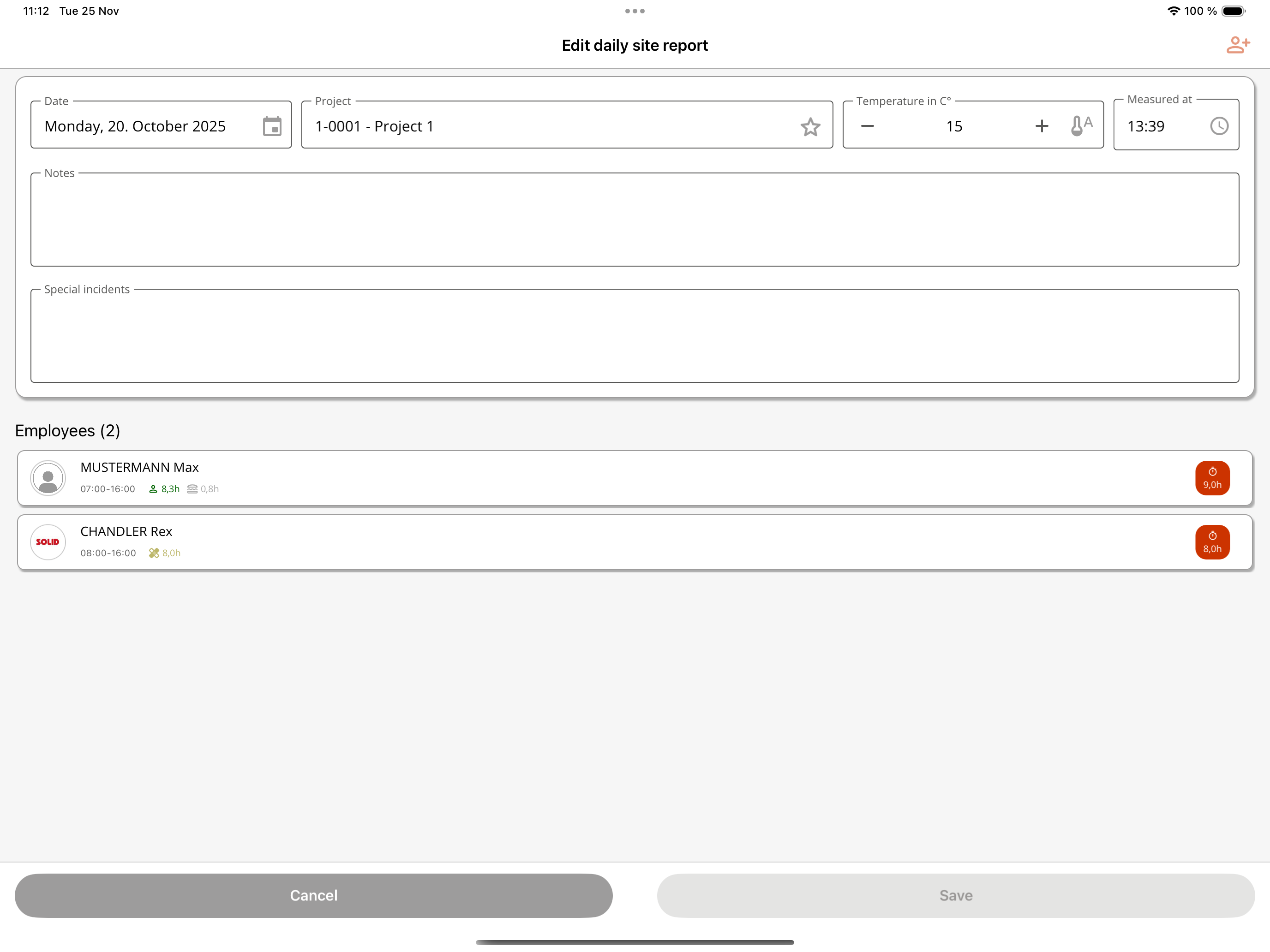
Task: Save the daily site report
Action: tap(956, 895)
